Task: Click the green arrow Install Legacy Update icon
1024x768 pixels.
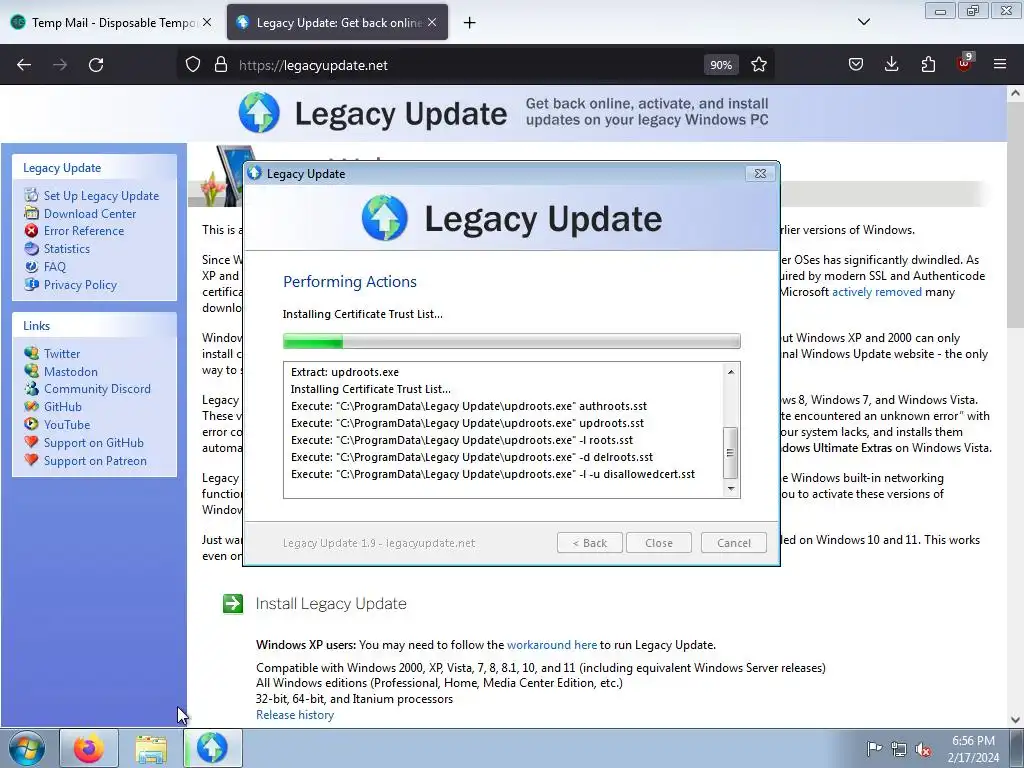Action: [233, 603]
